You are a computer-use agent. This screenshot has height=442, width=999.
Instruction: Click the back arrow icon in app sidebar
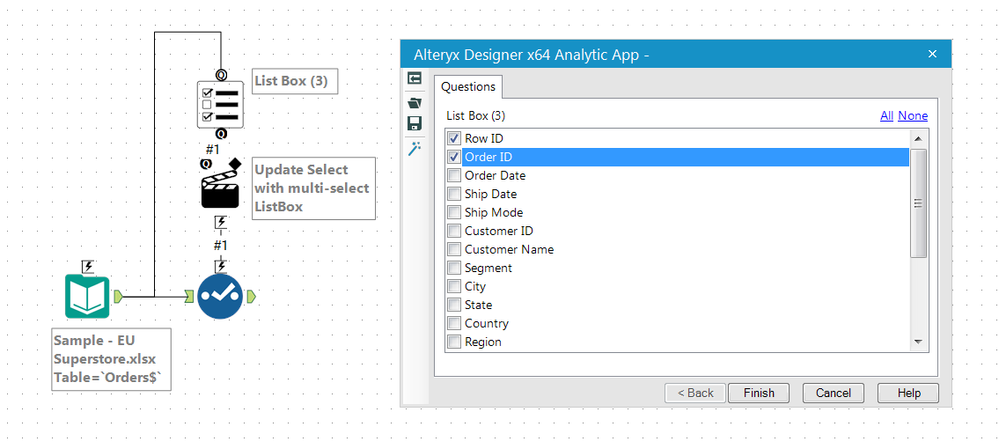click(x=415, y=78)
